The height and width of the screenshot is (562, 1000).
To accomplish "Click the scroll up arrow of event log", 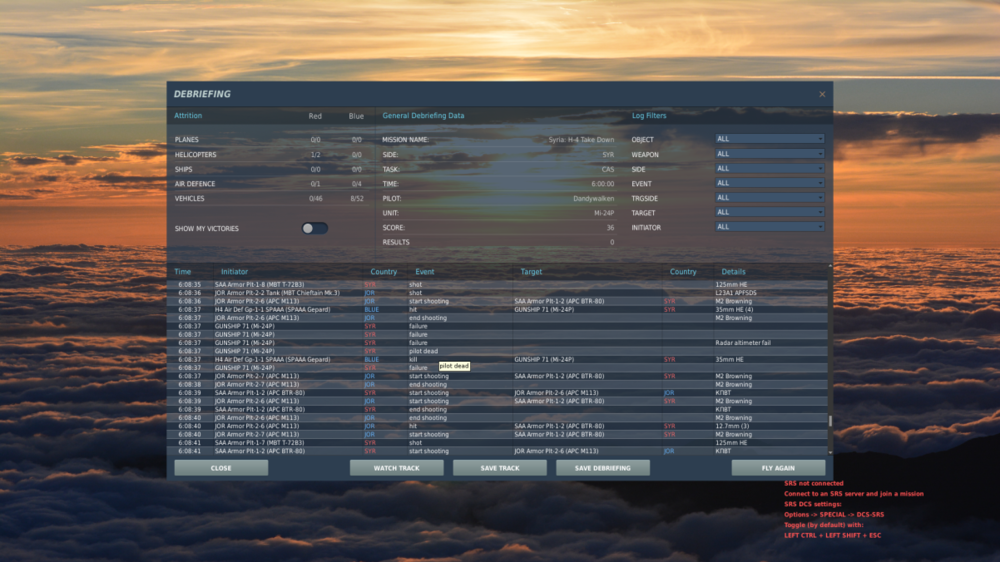I will [x=830, y=266].
